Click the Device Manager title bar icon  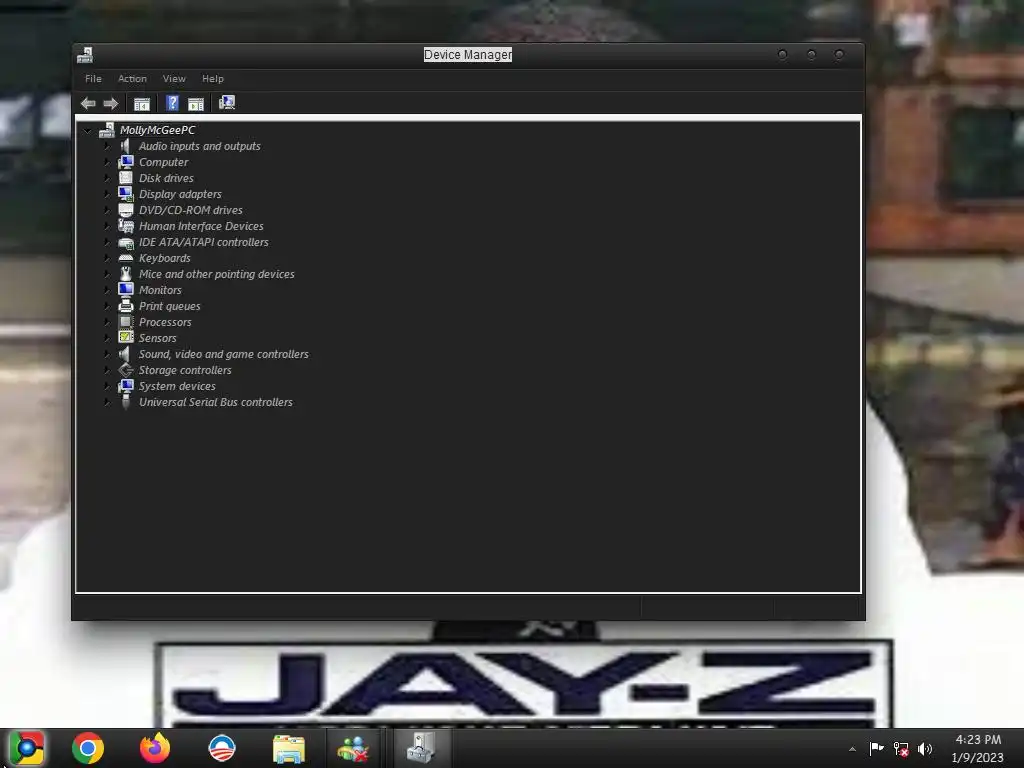point(85,56)
